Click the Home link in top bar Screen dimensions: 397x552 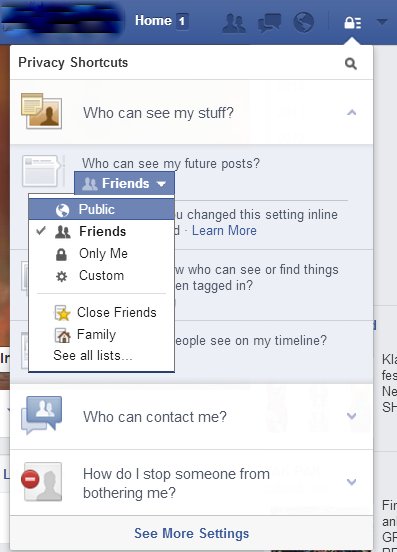153,20
